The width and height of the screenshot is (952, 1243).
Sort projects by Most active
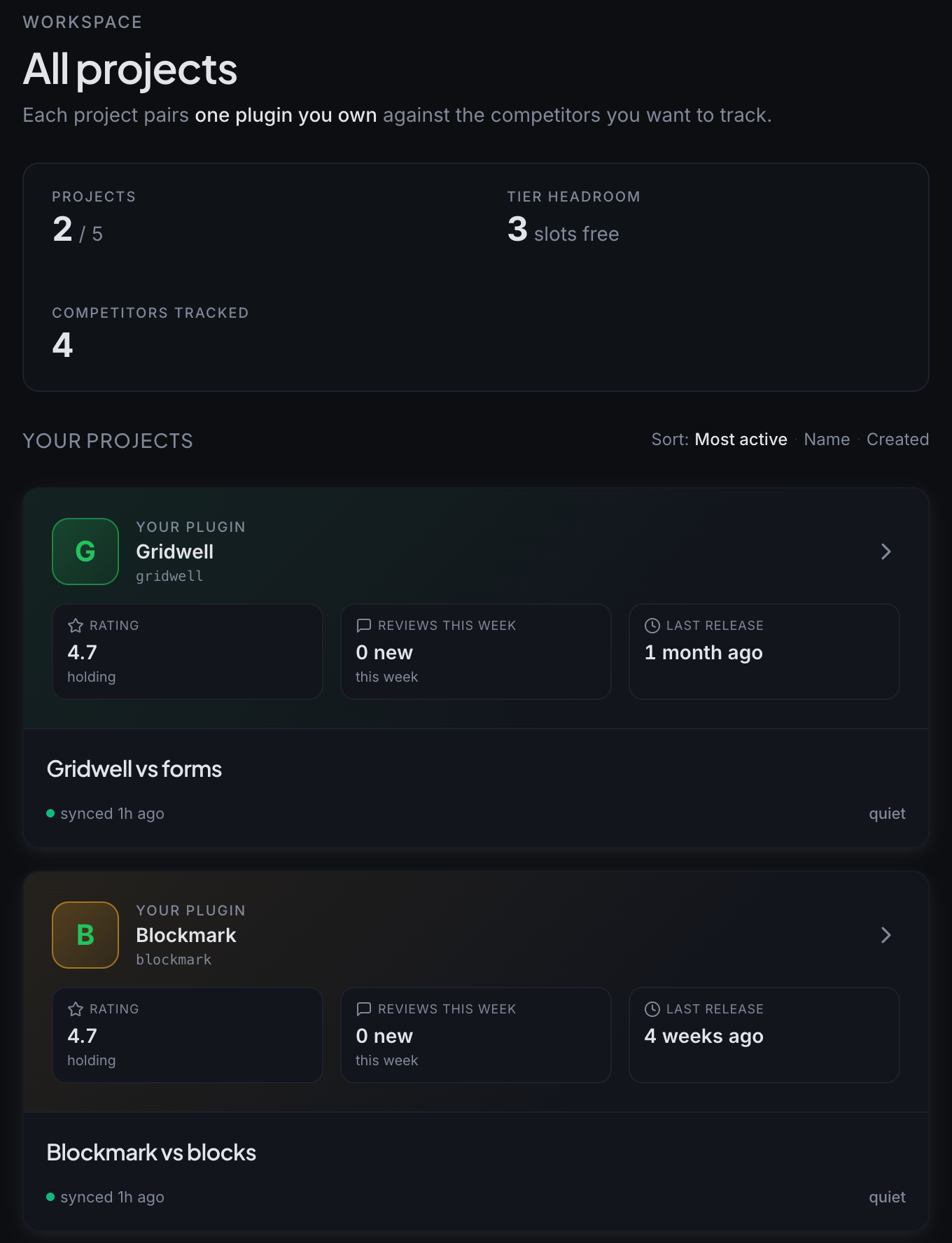(741, 440)
